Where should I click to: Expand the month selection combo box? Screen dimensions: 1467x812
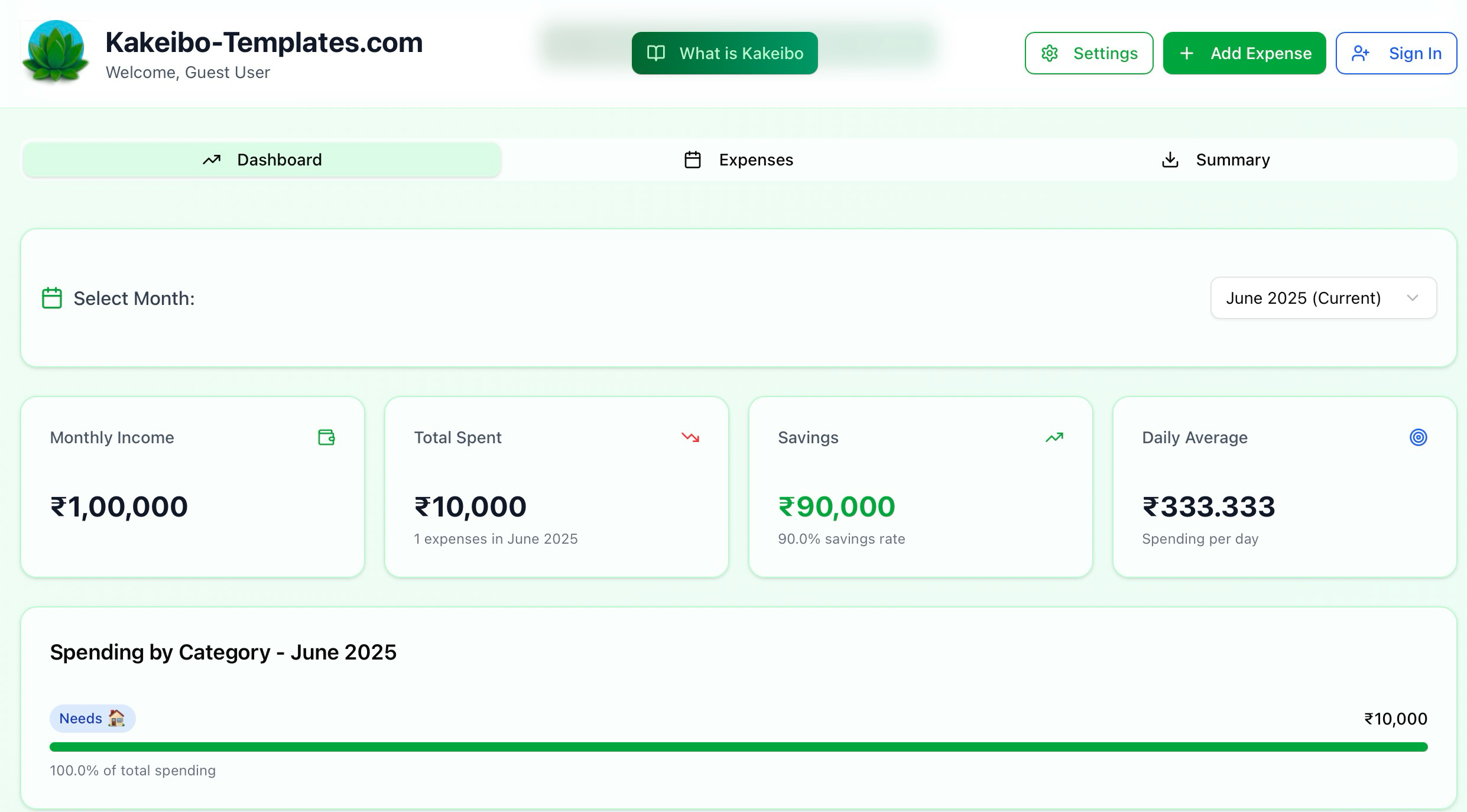1323,298
